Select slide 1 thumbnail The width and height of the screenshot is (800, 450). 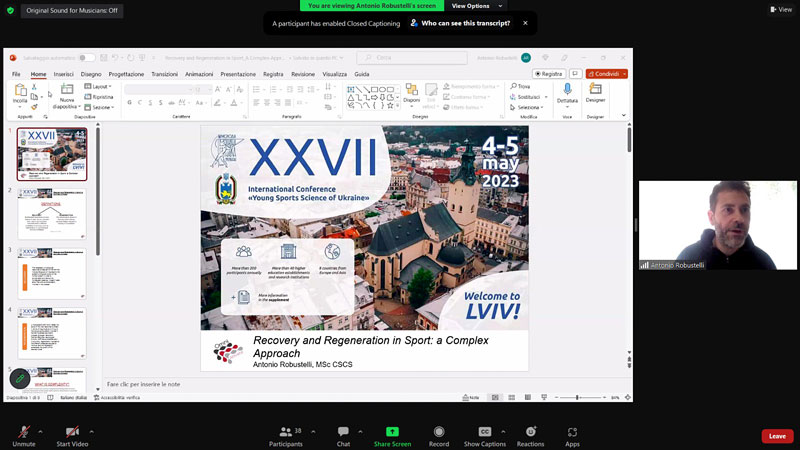(52, 154)
